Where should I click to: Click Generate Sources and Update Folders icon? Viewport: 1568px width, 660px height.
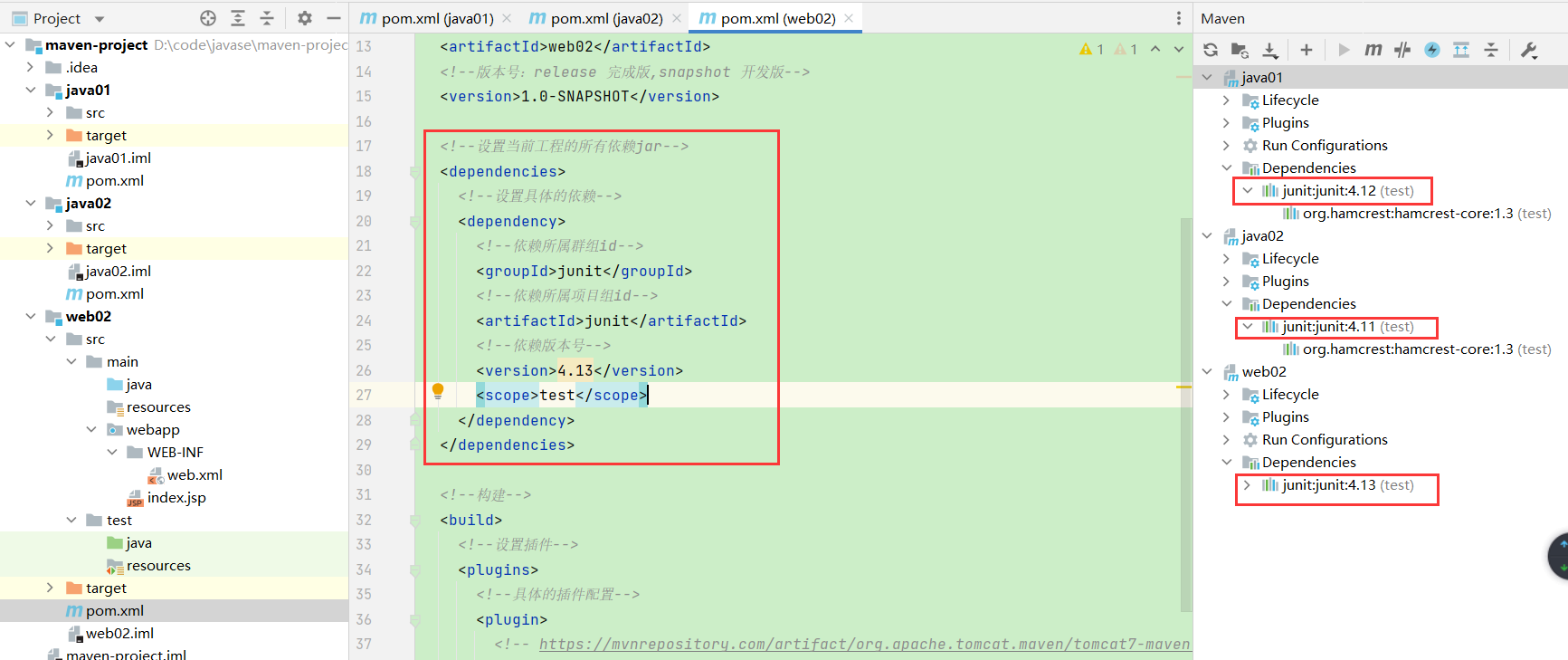pyautogui.click(x=1240, y=50)
